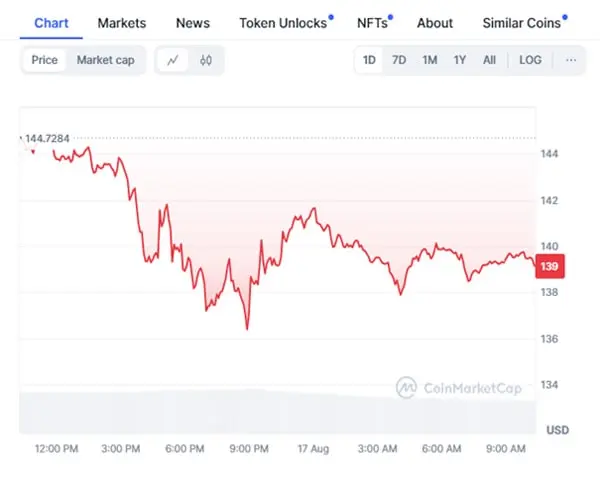Enable LOG scale
Screen dimensions: 600x480
(530, 60)
